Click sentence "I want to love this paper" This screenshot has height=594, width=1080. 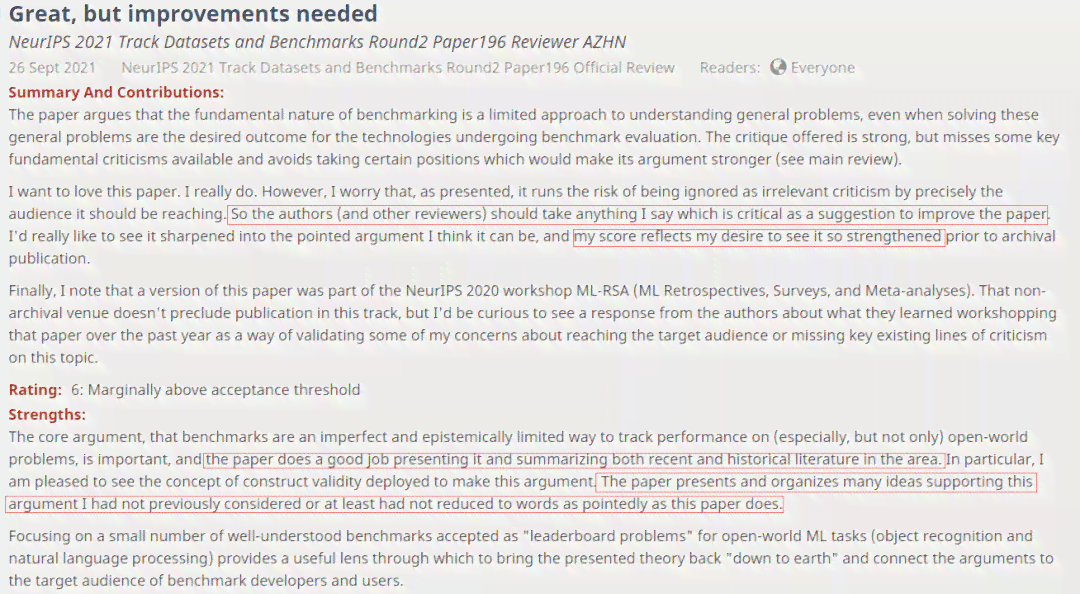point(131,192)
